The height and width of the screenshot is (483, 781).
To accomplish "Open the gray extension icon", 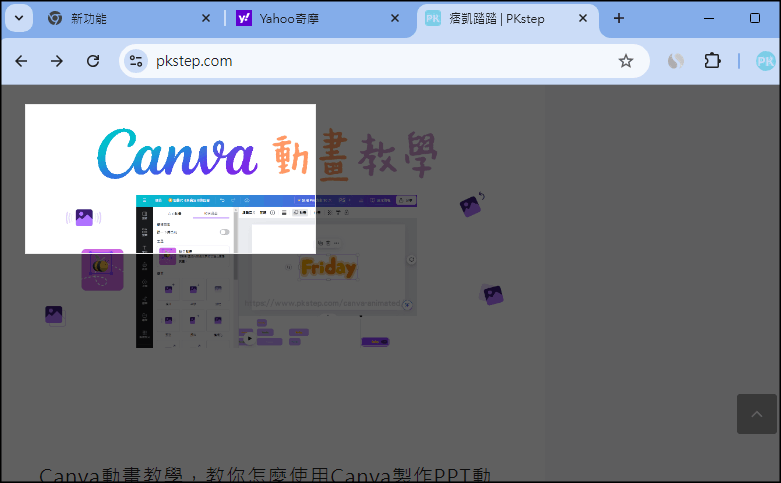I will (675, 61).
